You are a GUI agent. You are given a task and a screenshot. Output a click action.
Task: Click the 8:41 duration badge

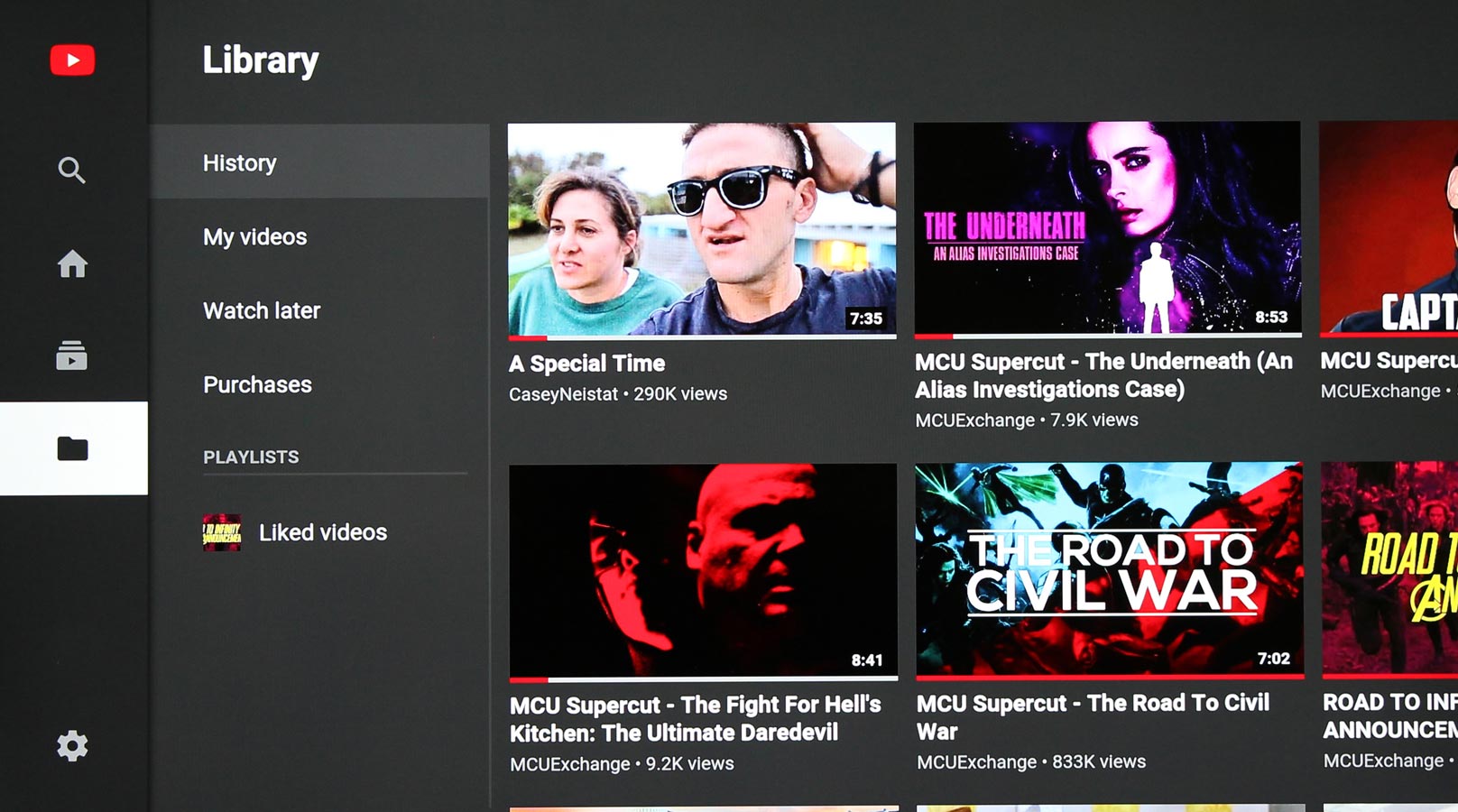(x=867, y=660)
